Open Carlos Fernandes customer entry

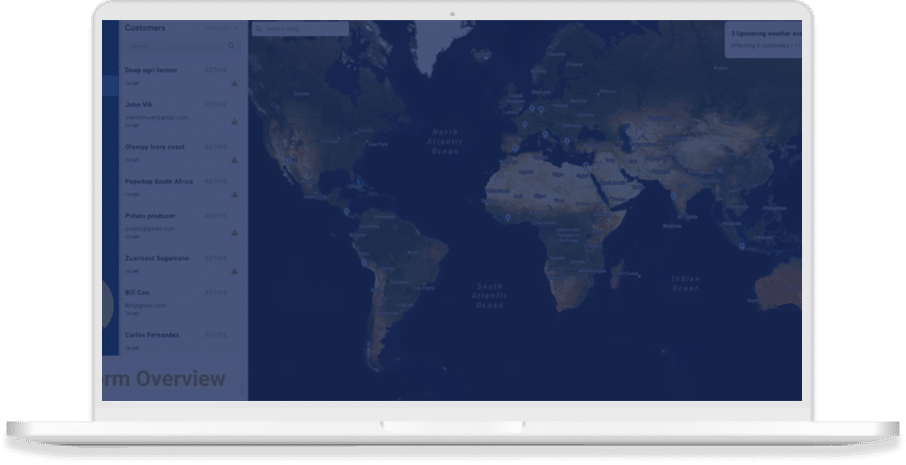[183, 341]
